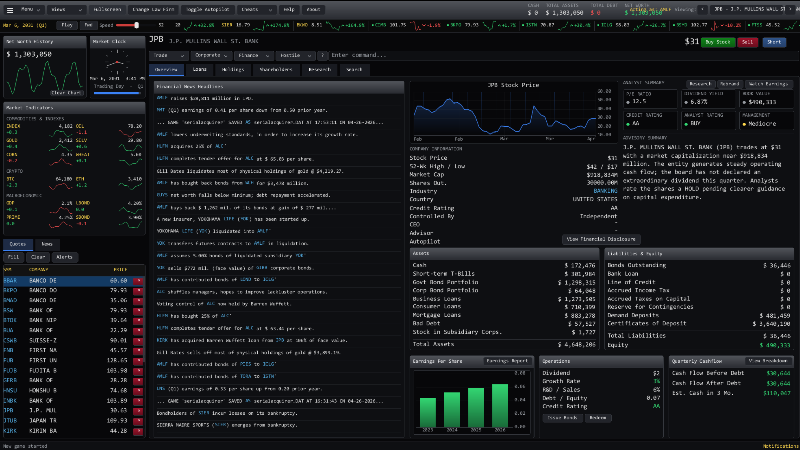The image size is (800, 450).
Task: Click the Clear button in quotes panel
Action: [38, 257]
